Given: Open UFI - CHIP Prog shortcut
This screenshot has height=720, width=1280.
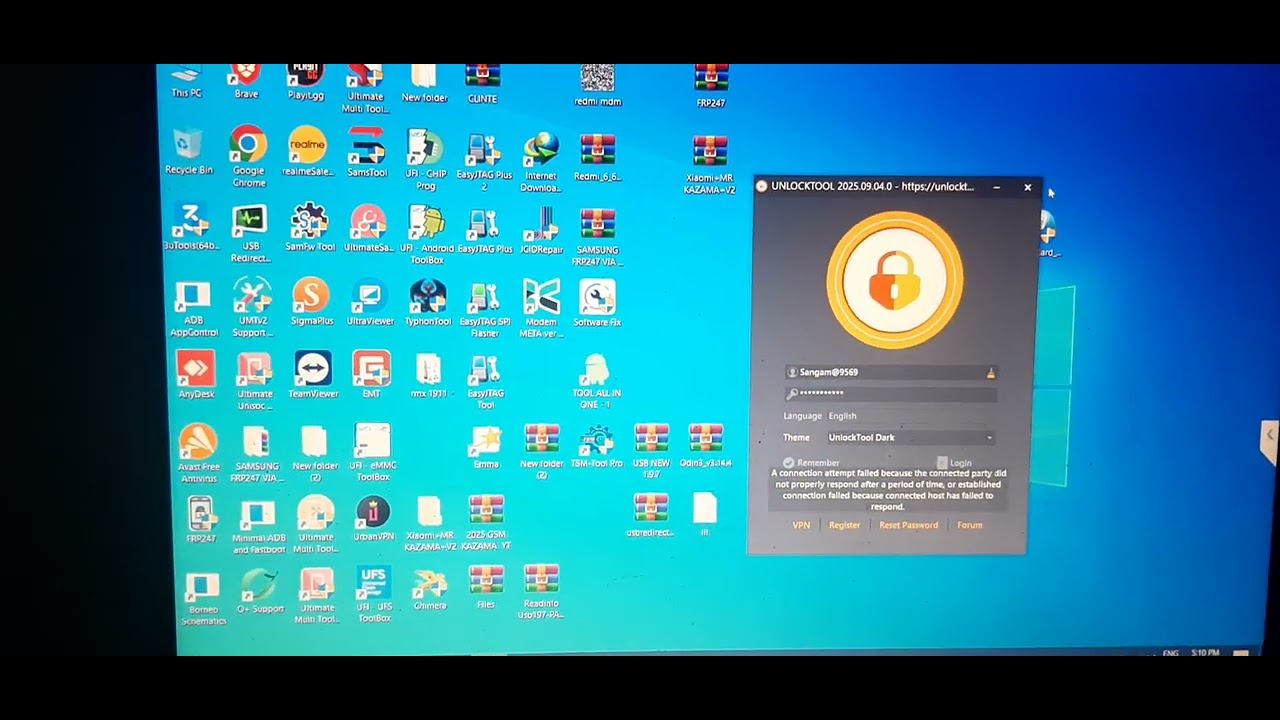Looking at the screenshot, I should click(426, 159).
